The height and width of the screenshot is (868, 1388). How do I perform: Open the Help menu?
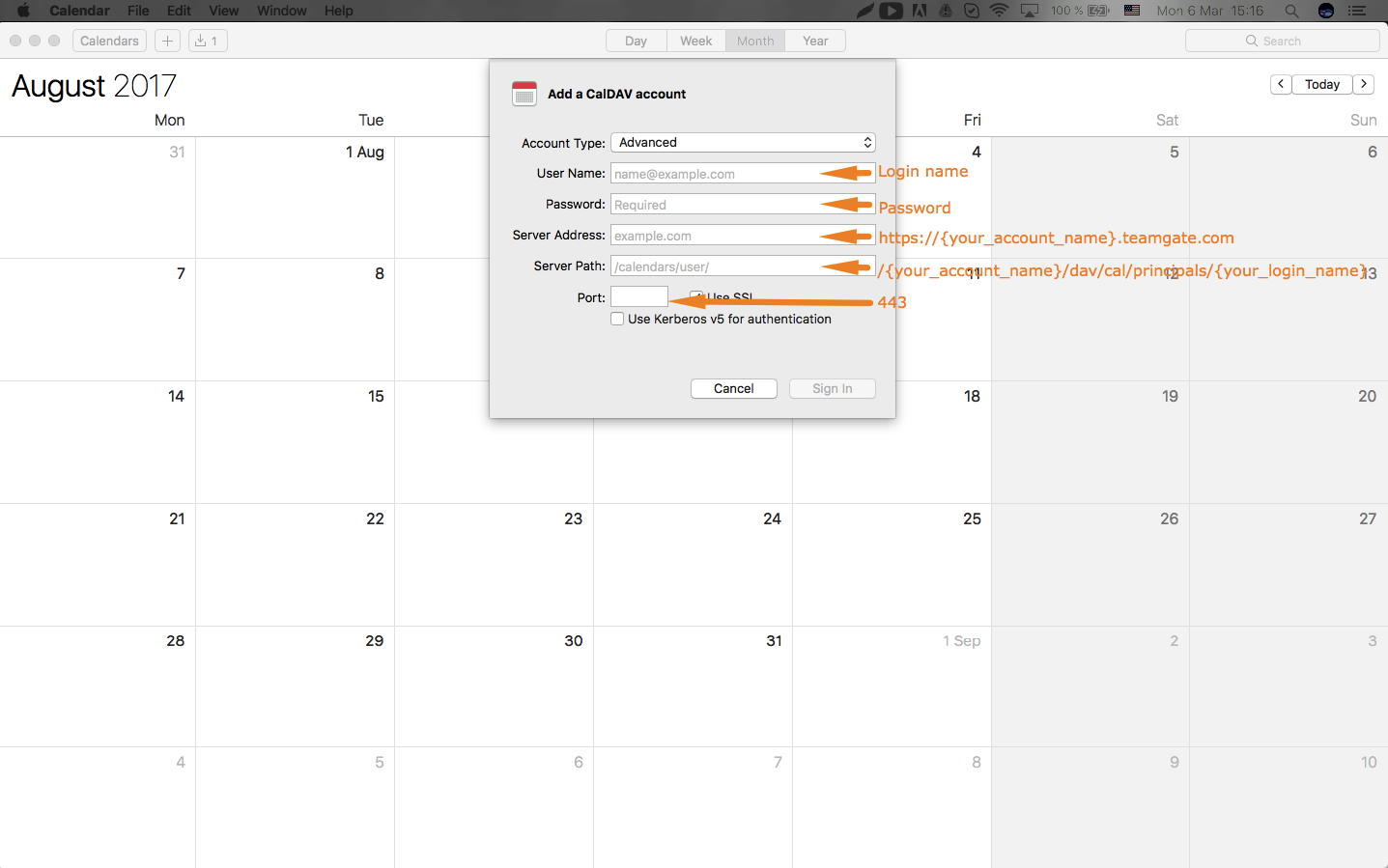(x=338, y=11)
